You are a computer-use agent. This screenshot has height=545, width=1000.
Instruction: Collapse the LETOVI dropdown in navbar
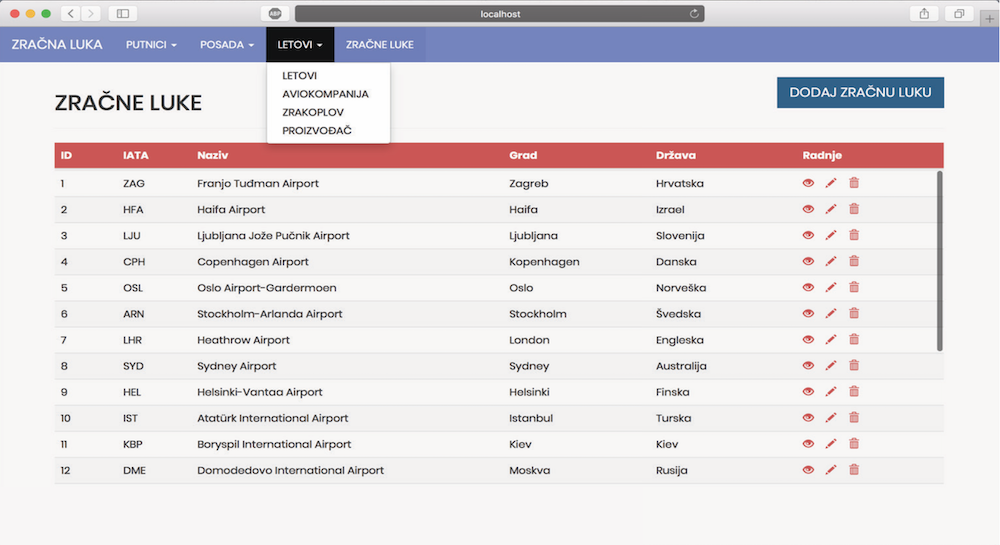(300, 45)
